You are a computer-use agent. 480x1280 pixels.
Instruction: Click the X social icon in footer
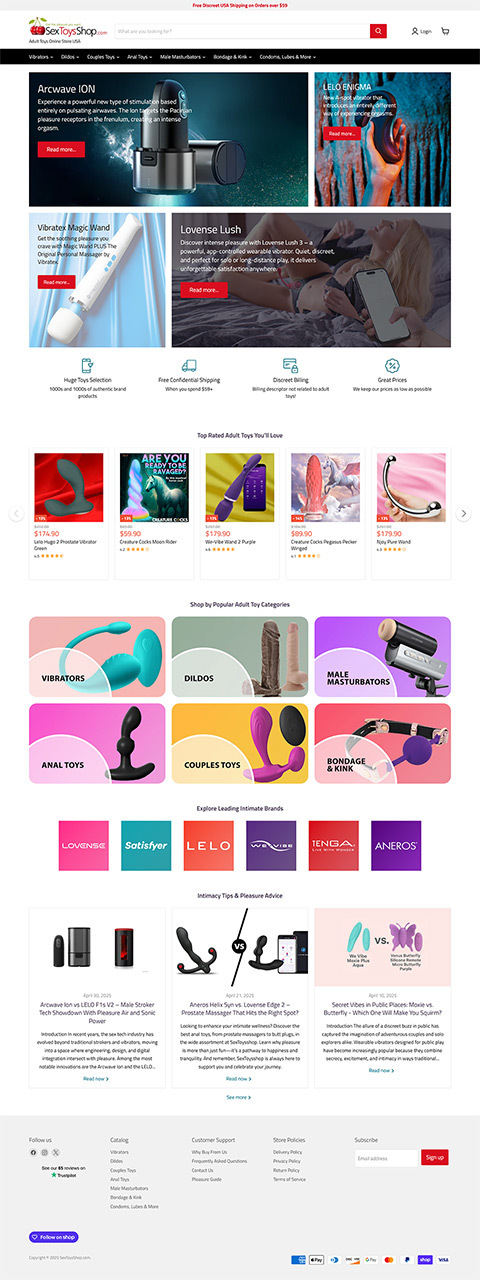[56, 1153]
